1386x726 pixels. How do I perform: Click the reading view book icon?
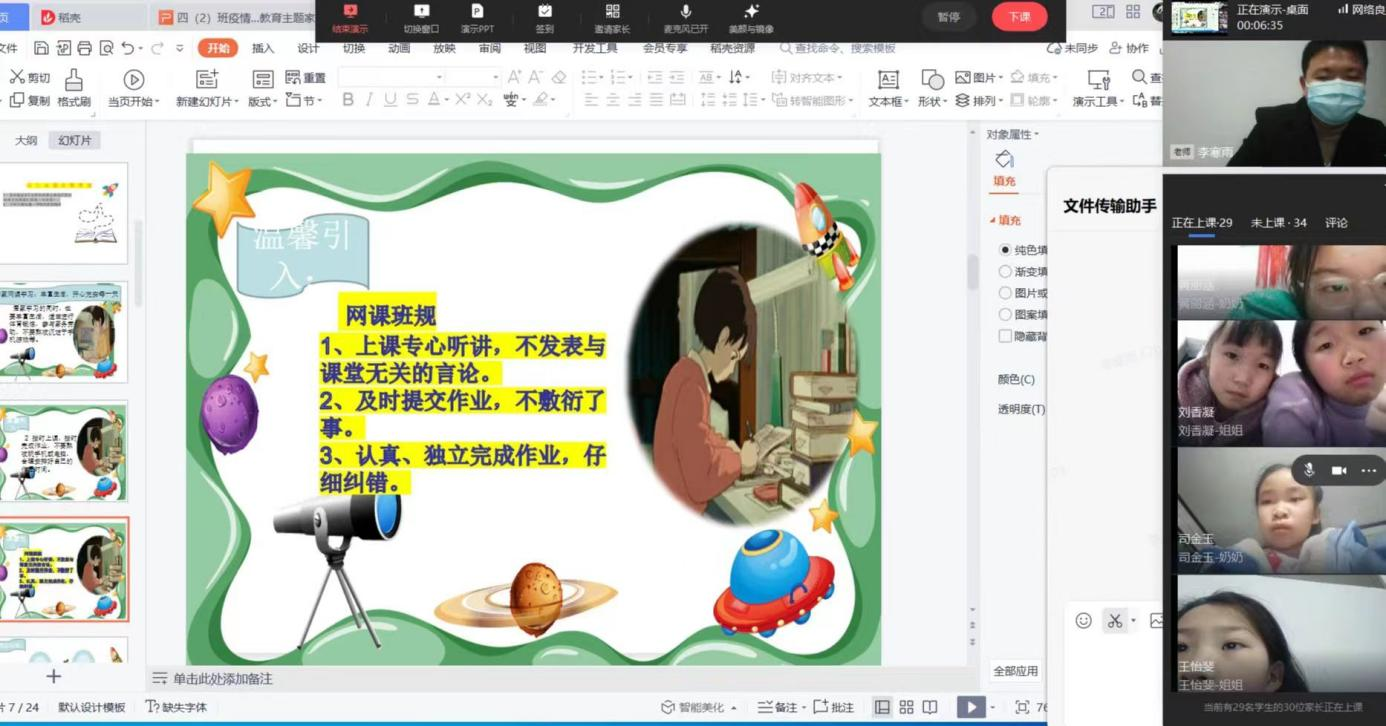pyautogui.click(x=930, y=707)
